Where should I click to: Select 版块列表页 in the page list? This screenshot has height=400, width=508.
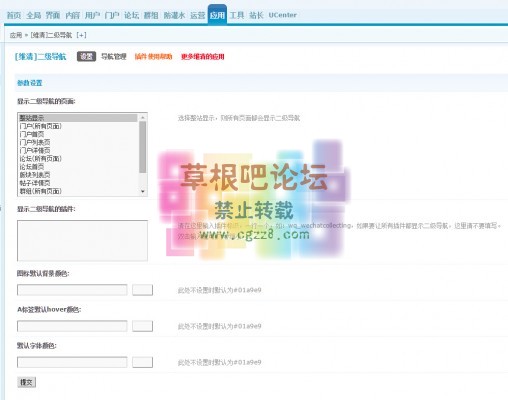pyautogui.click(x=78, y=175)
